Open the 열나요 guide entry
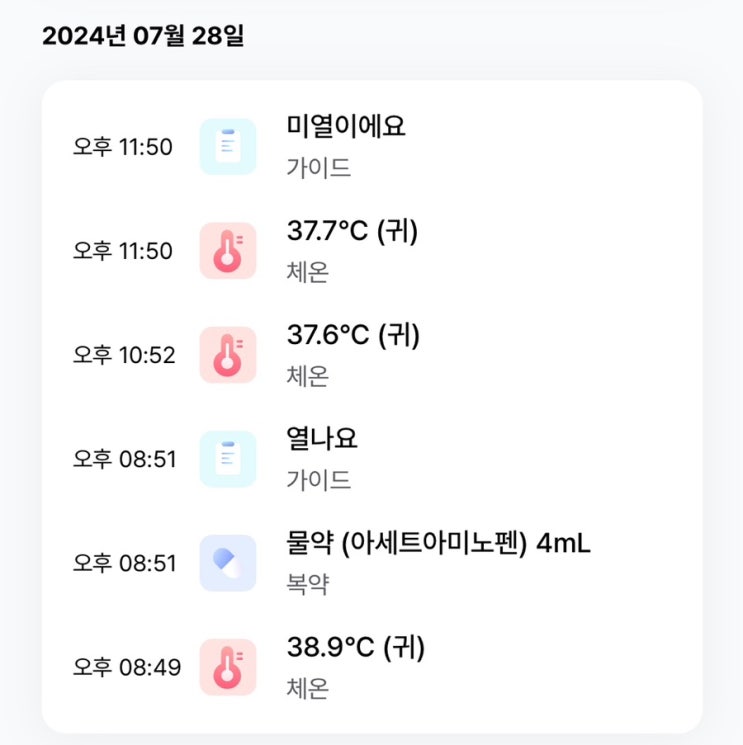 (372, 459)
